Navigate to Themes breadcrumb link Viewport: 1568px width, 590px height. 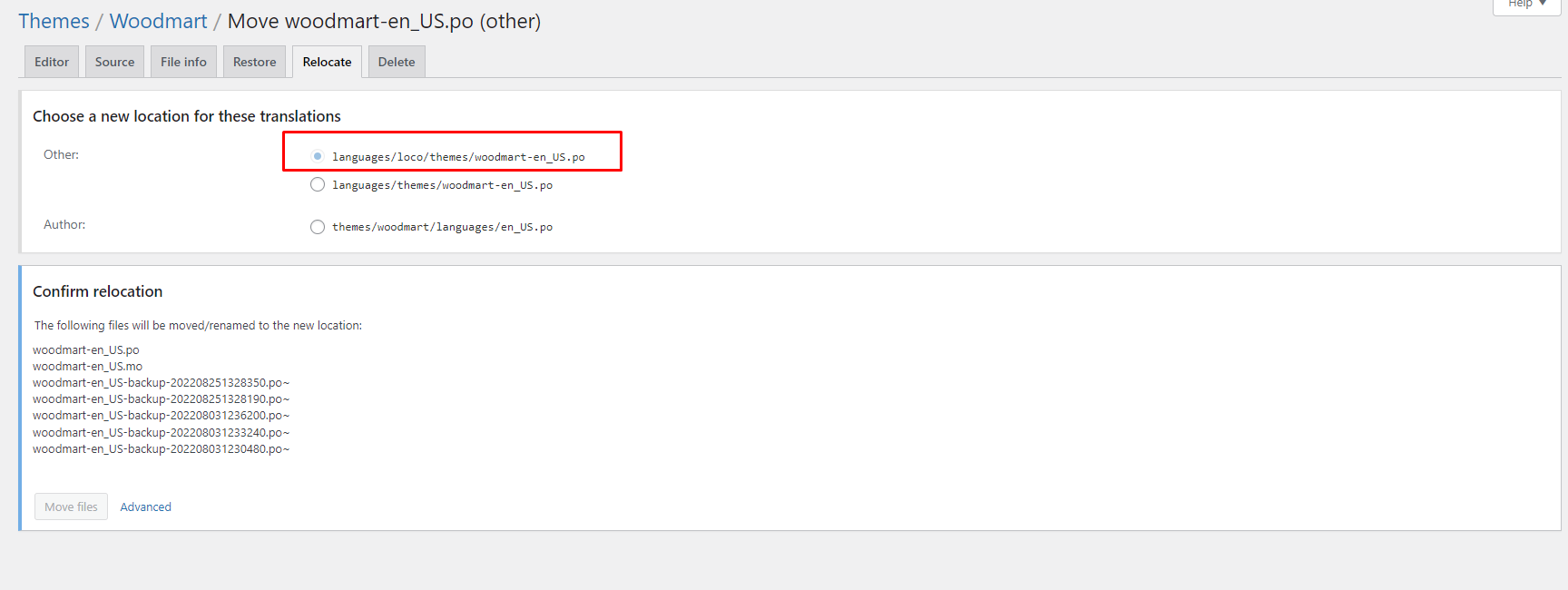pyautogui.click(x=54, y=21)
